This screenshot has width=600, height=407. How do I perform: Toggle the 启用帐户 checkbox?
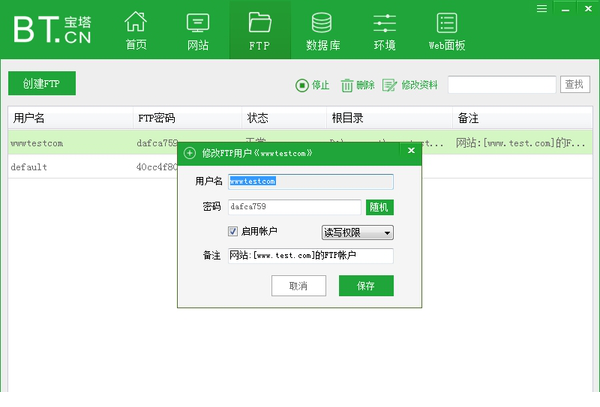click(233, 231)
